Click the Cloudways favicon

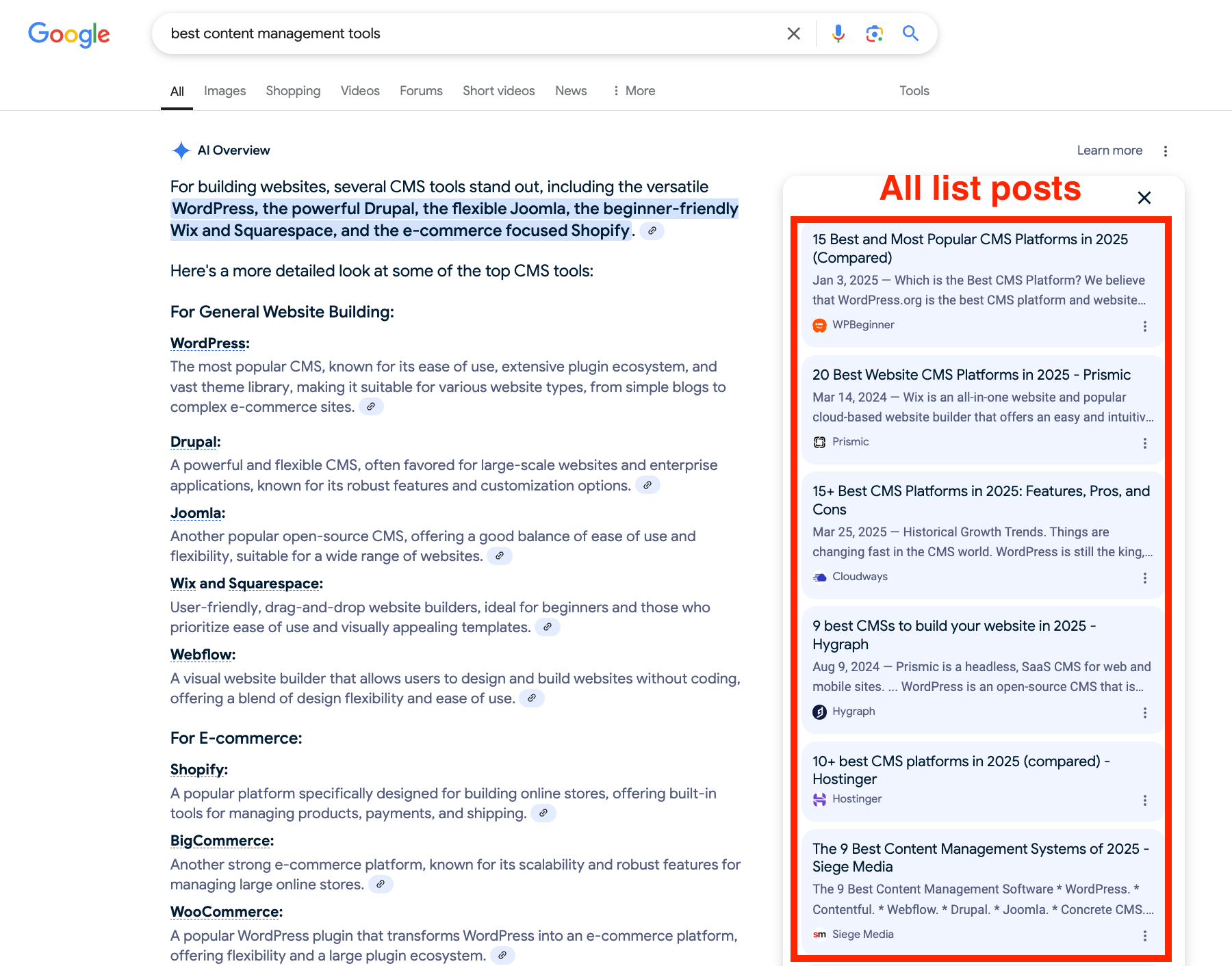[x=819, y=577]
